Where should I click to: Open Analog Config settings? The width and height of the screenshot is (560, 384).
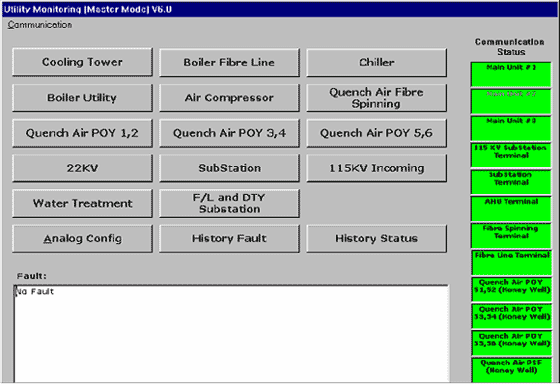(82, 238)
